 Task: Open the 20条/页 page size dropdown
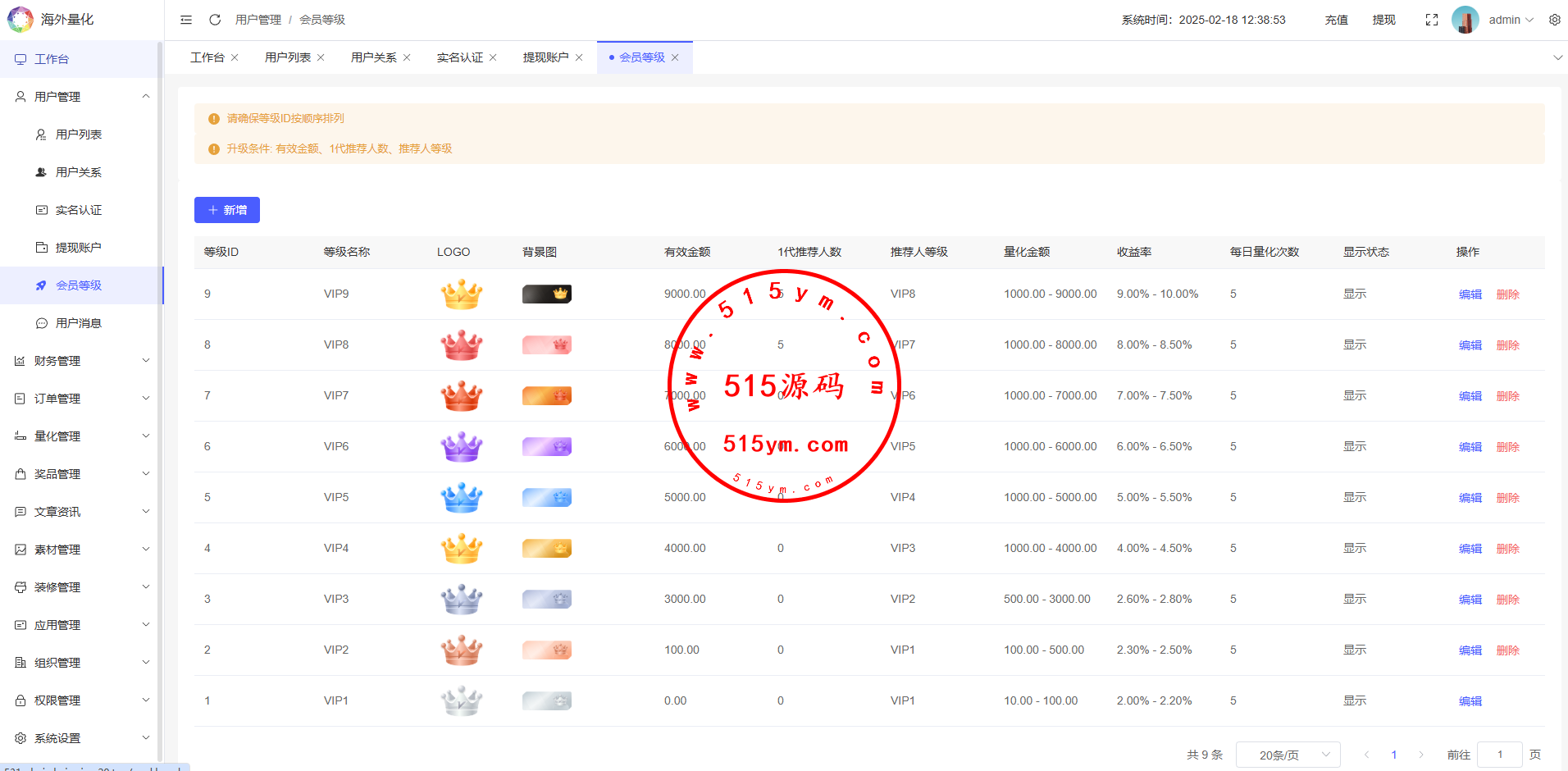pos(1287,755)
